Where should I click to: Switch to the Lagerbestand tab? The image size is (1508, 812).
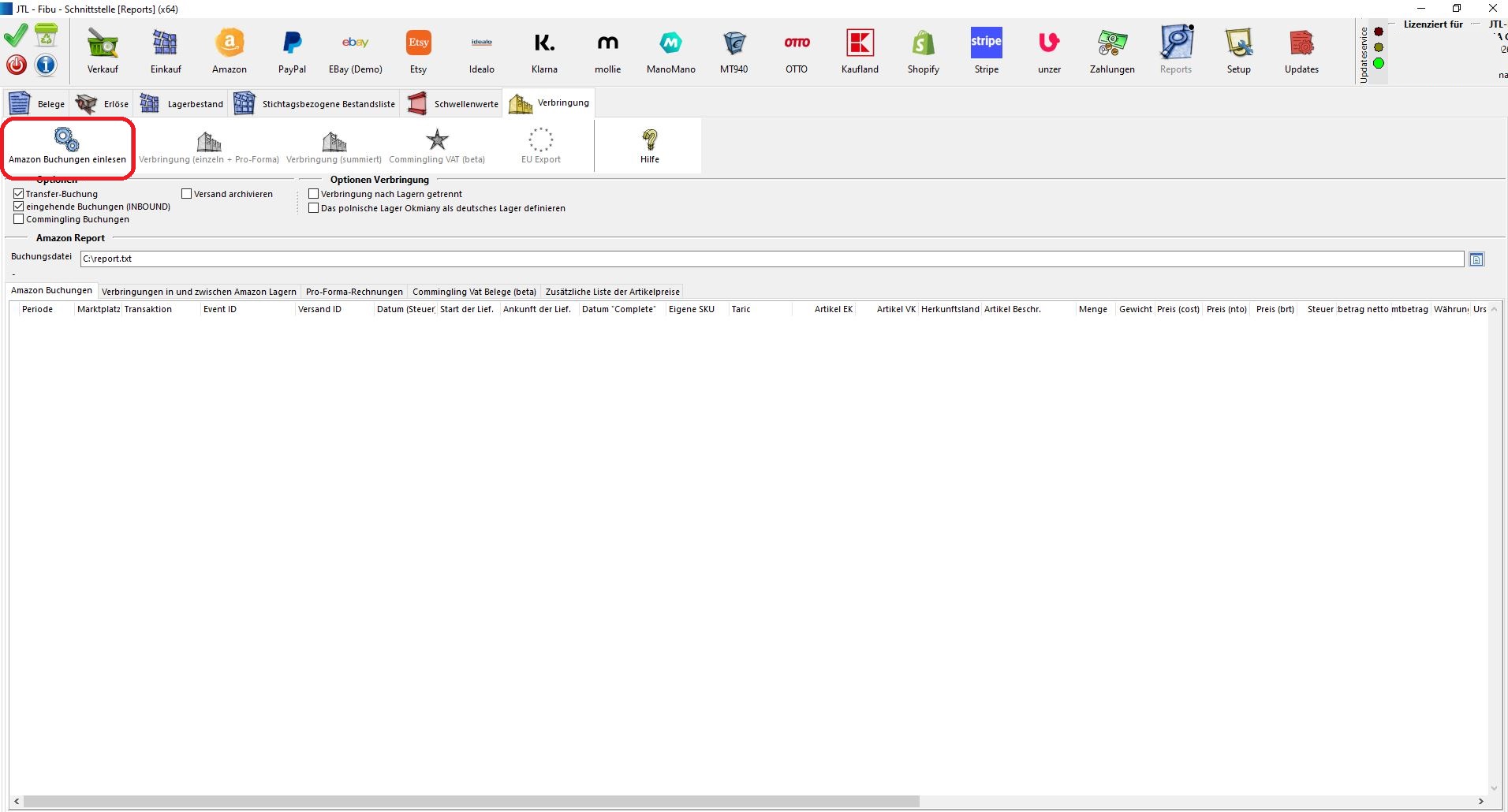(x=183, y=104)
